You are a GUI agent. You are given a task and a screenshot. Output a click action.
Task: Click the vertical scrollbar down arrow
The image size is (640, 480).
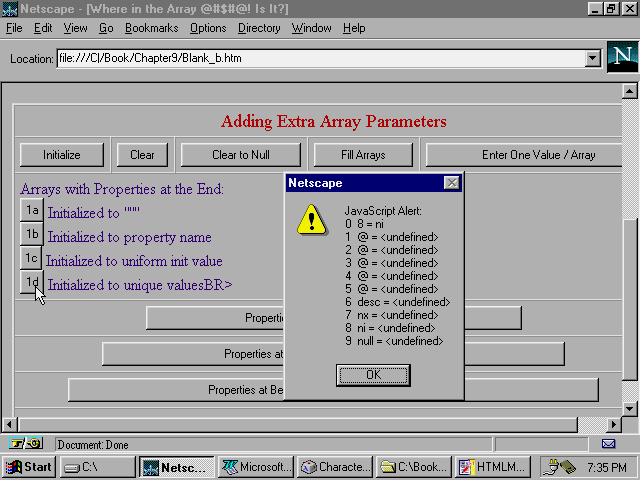[x=629, y=409]
